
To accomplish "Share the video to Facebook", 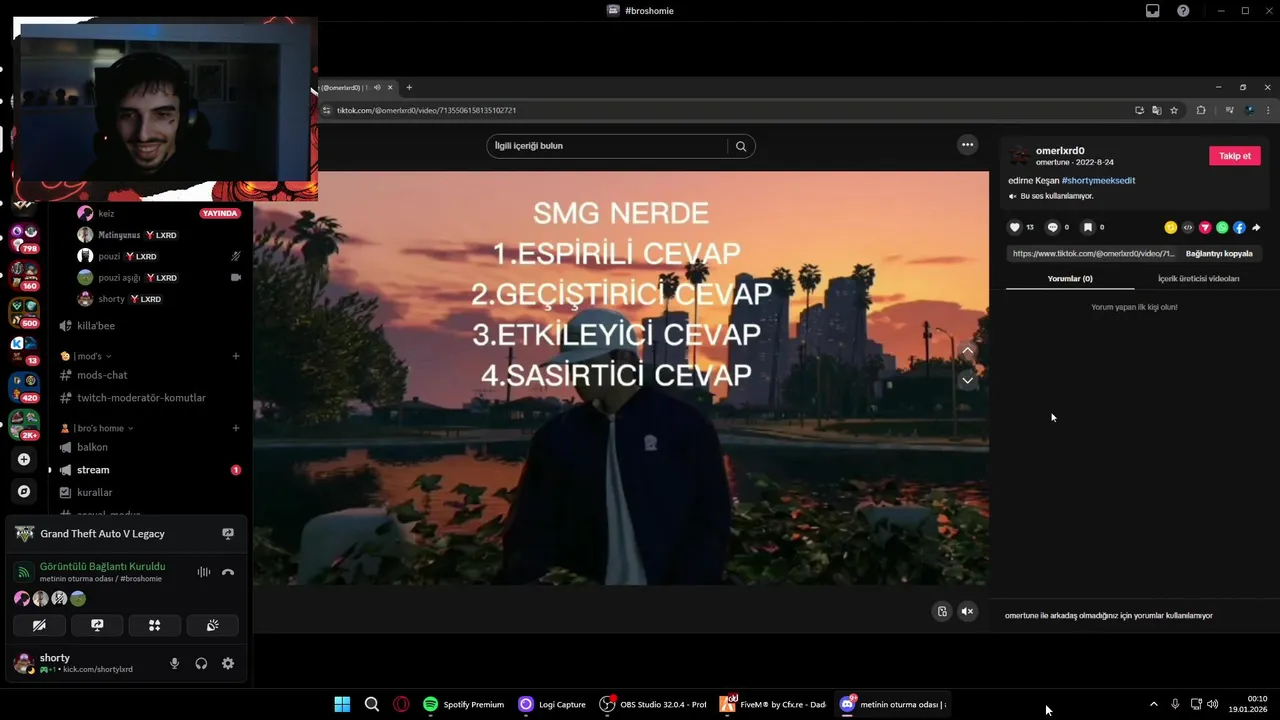I will [x=1239, y=228].
